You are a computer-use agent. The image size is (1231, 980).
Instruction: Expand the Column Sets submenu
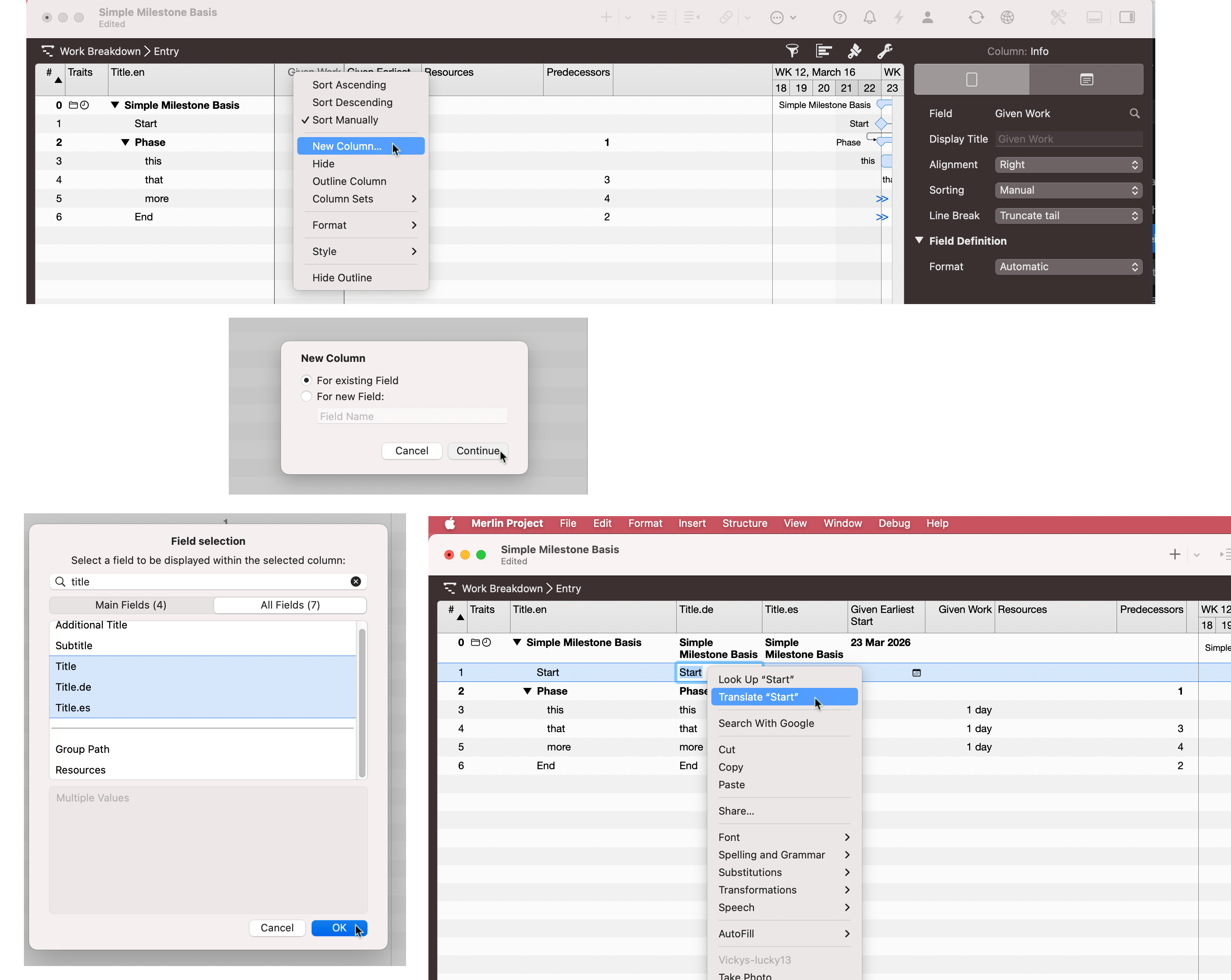pyautogui.click(x=361, y=199)
